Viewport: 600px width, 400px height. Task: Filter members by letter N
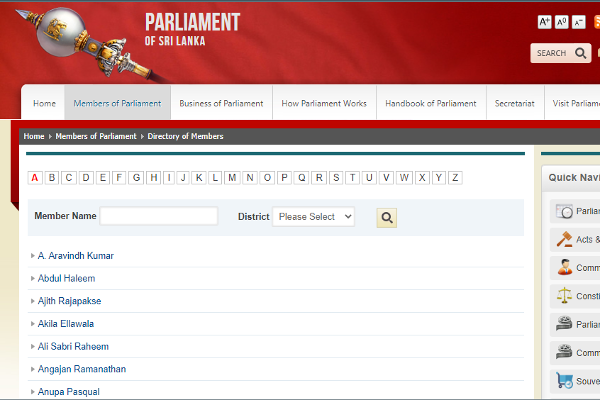(x=250, y=178)
